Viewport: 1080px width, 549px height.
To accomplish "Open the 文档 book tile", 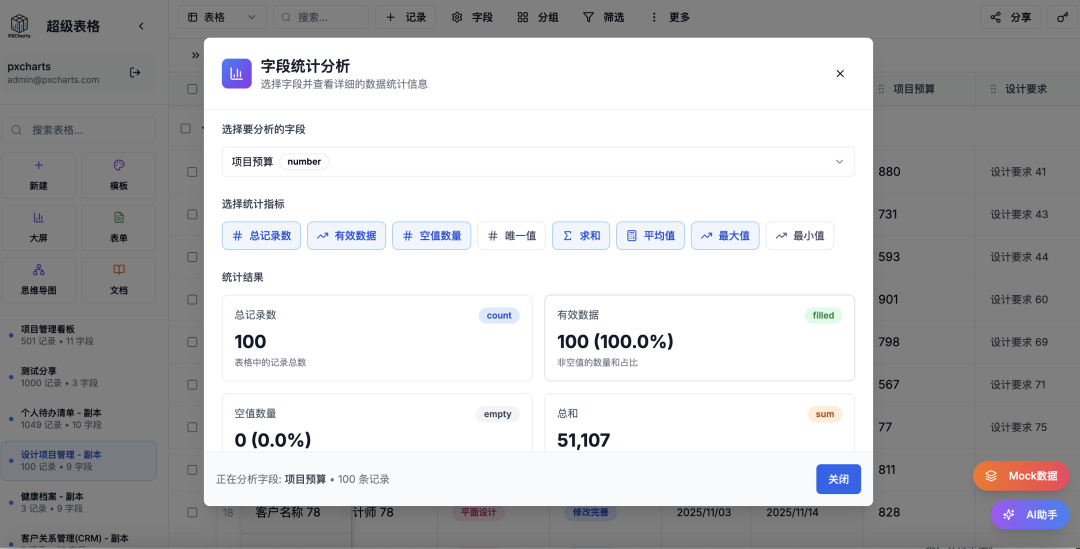I will tap(118, 280).
